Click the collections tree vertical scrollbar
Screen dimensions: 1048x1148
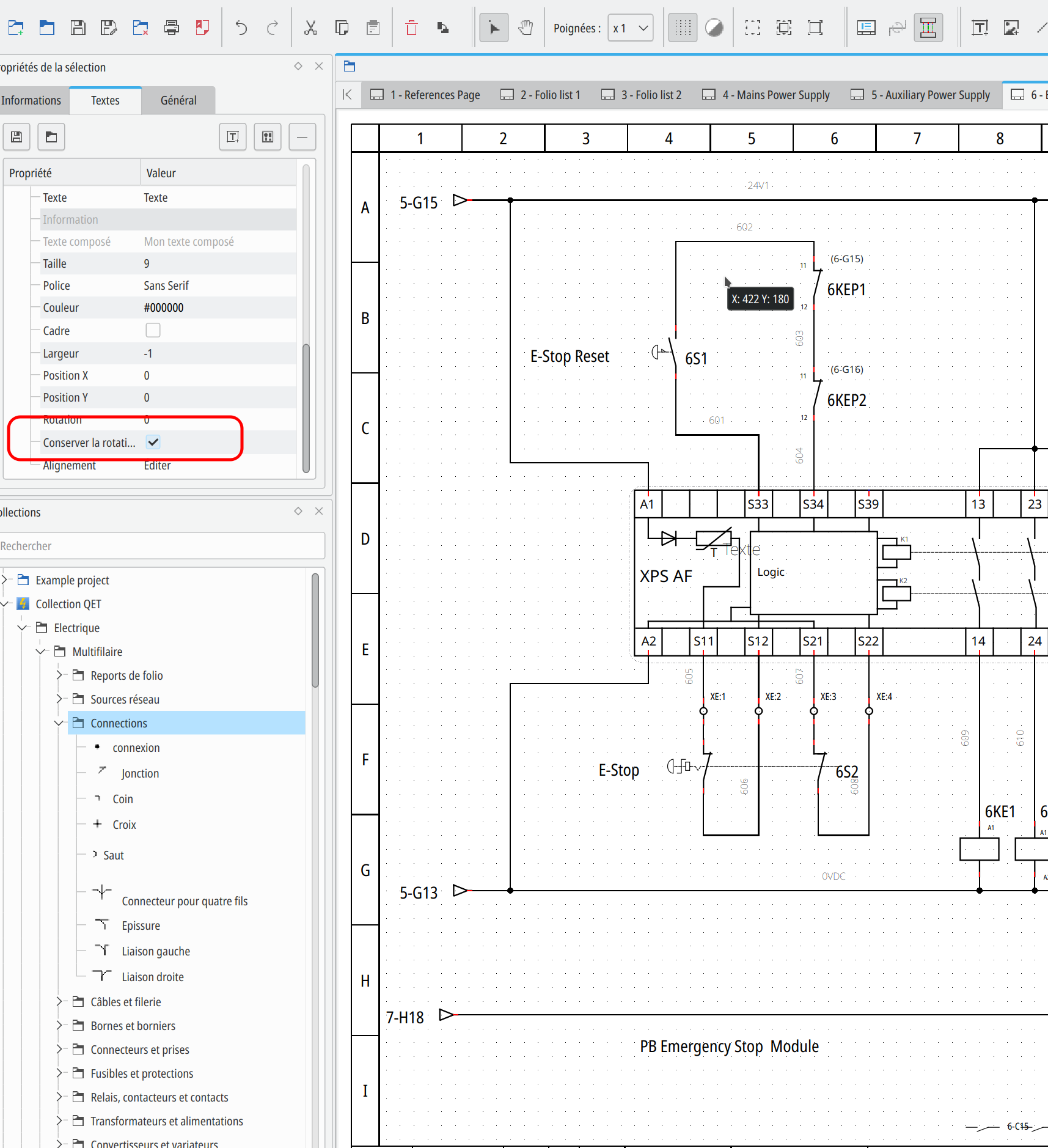click(x=315, y=630)
